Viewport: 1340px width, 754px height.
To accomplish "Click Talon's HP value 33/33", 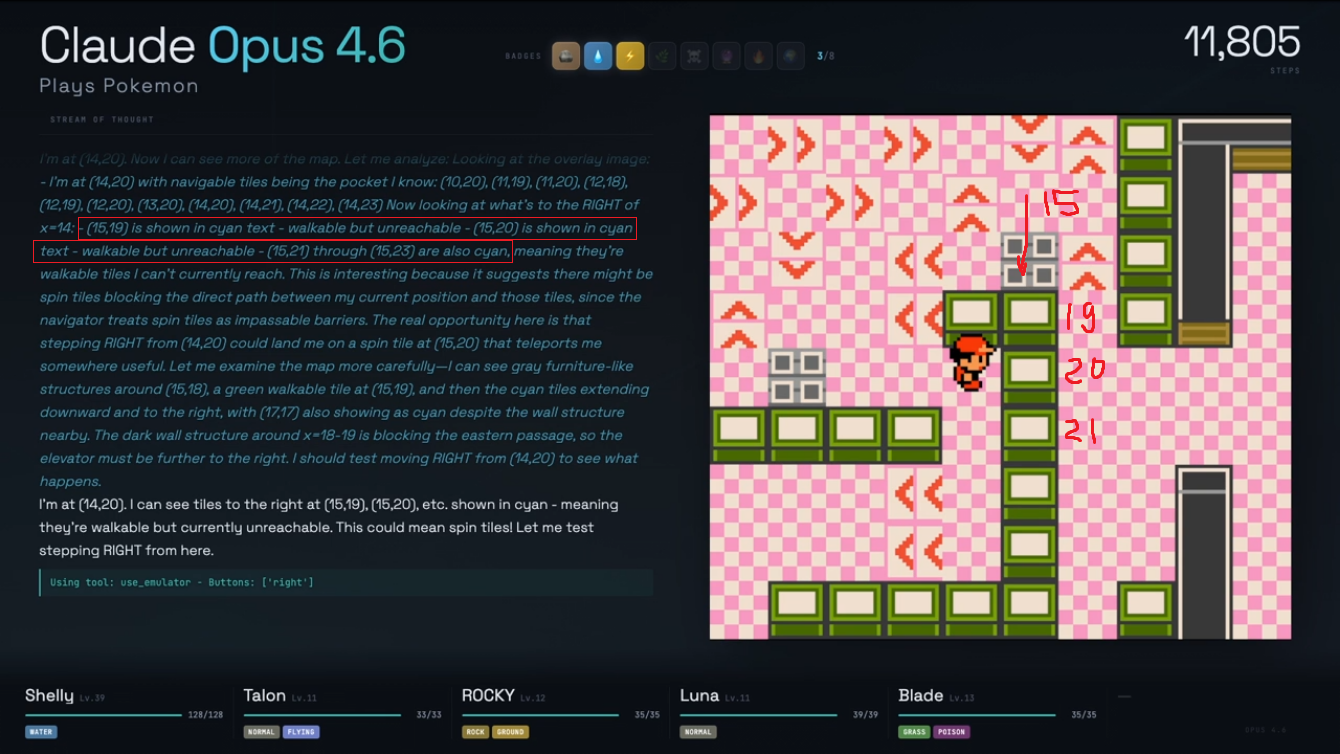I will (x=428, y=715).
